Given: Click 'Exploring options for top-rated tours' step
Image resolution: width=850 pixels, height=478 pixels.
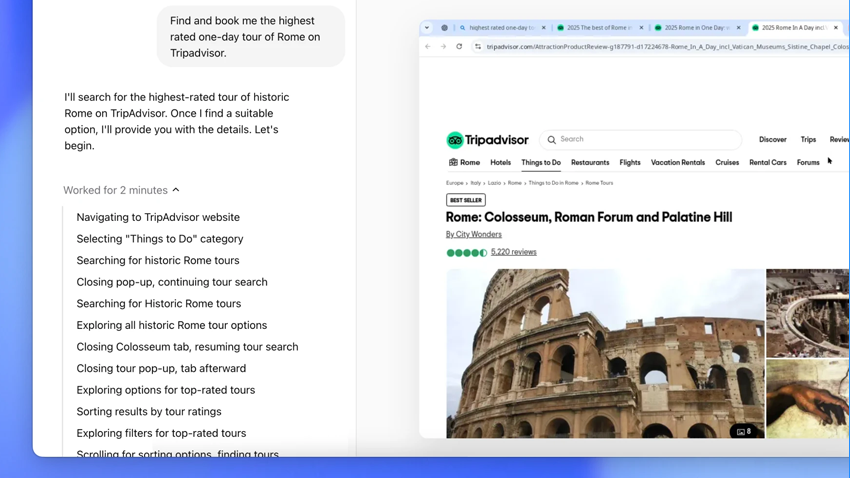Looking at the screenshot, I should (x=165, y=390).
